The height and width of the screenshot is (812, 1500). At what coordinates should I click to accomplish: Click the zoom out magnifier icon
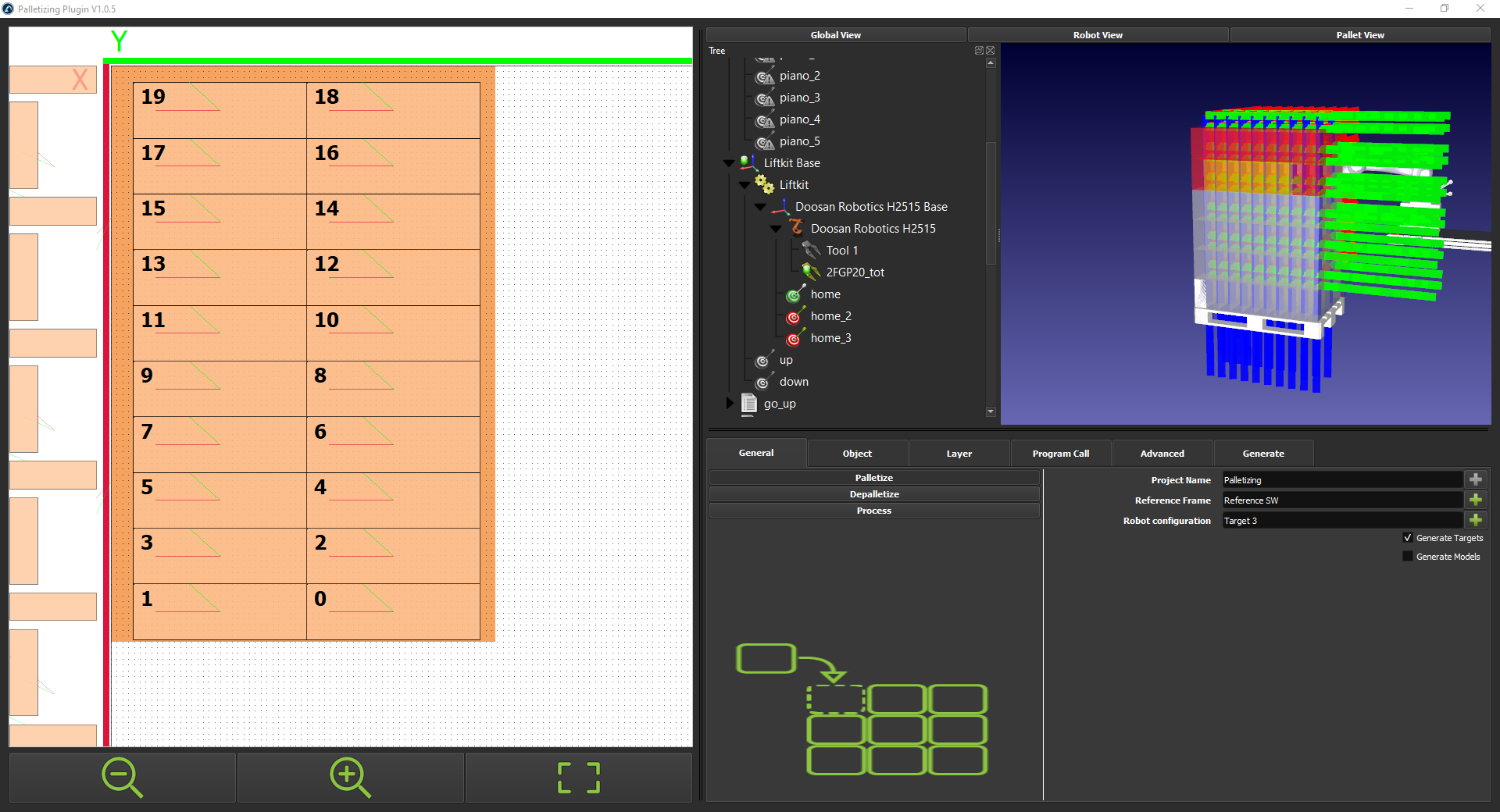[122, 778]
